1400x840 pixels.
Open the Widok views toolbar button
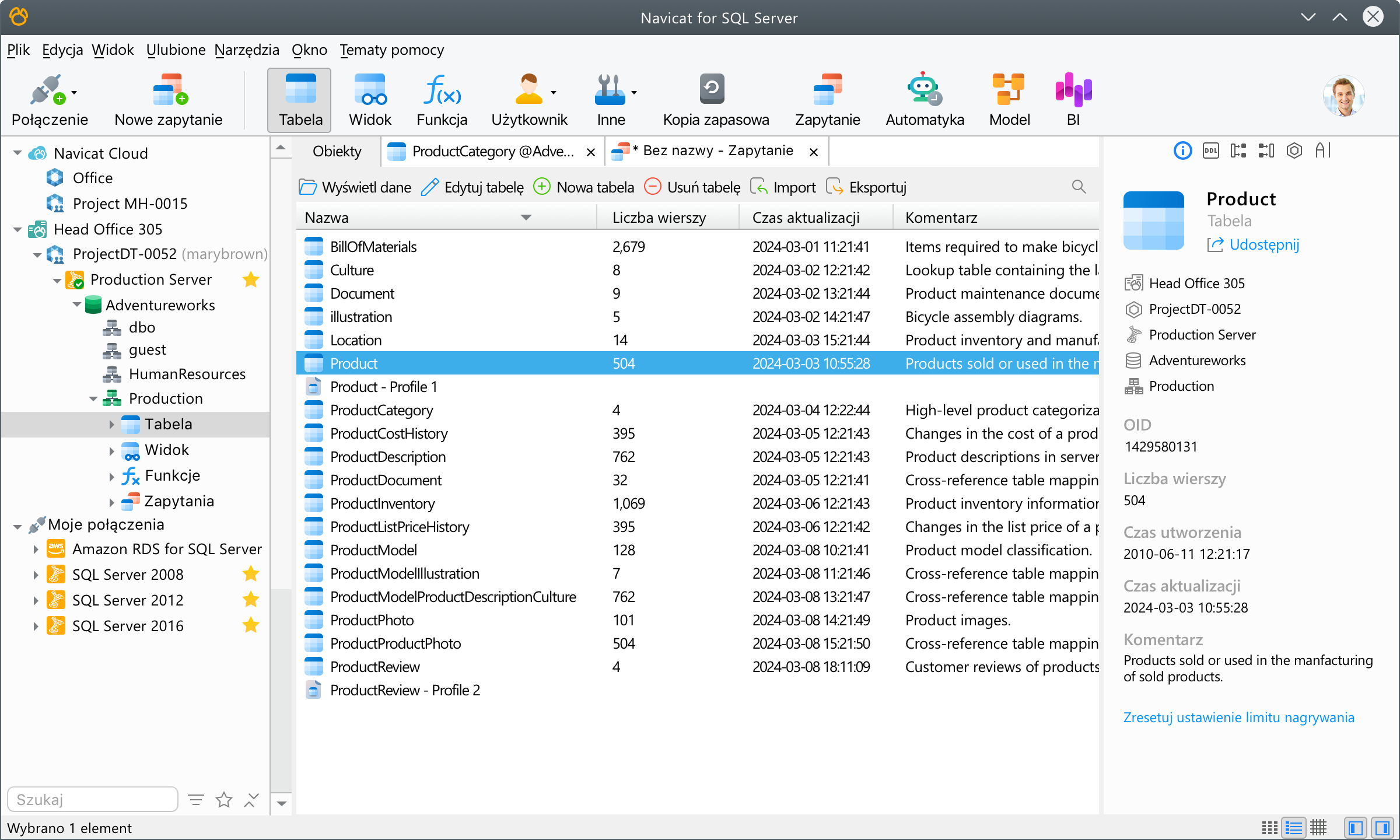coord(370,100)
